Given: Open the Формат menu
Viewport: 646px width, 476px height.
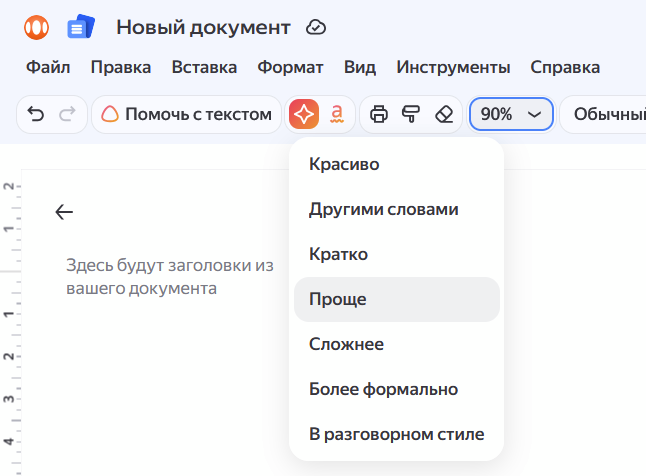Looking at the screenshot, I should click(290, 67).
